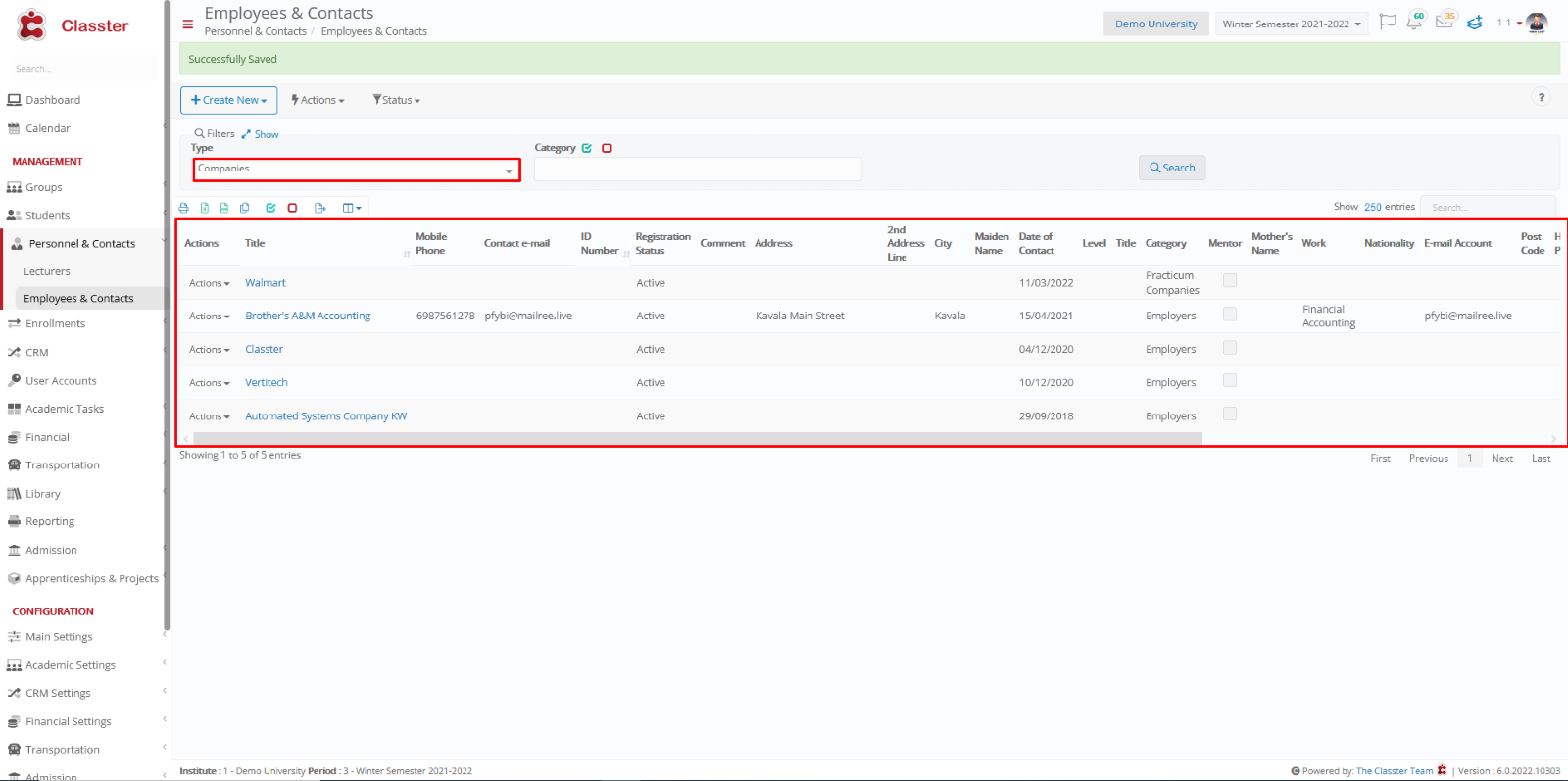
Task: Open Personnel & Contacts breadcrumb link
Action: tap(255, 31)
